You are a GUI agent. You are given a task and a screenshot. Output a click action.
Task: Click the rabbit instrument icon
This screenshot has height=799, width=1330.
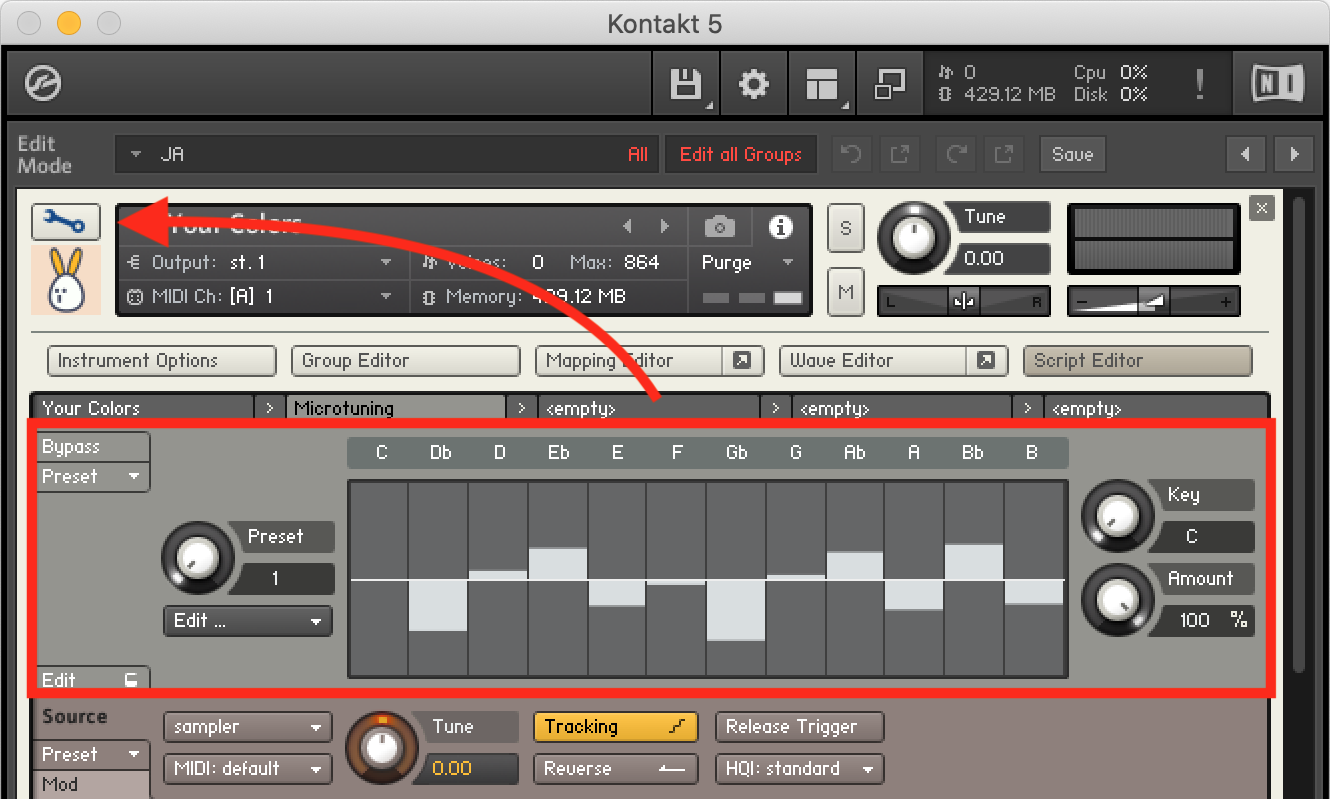[66, 281]
